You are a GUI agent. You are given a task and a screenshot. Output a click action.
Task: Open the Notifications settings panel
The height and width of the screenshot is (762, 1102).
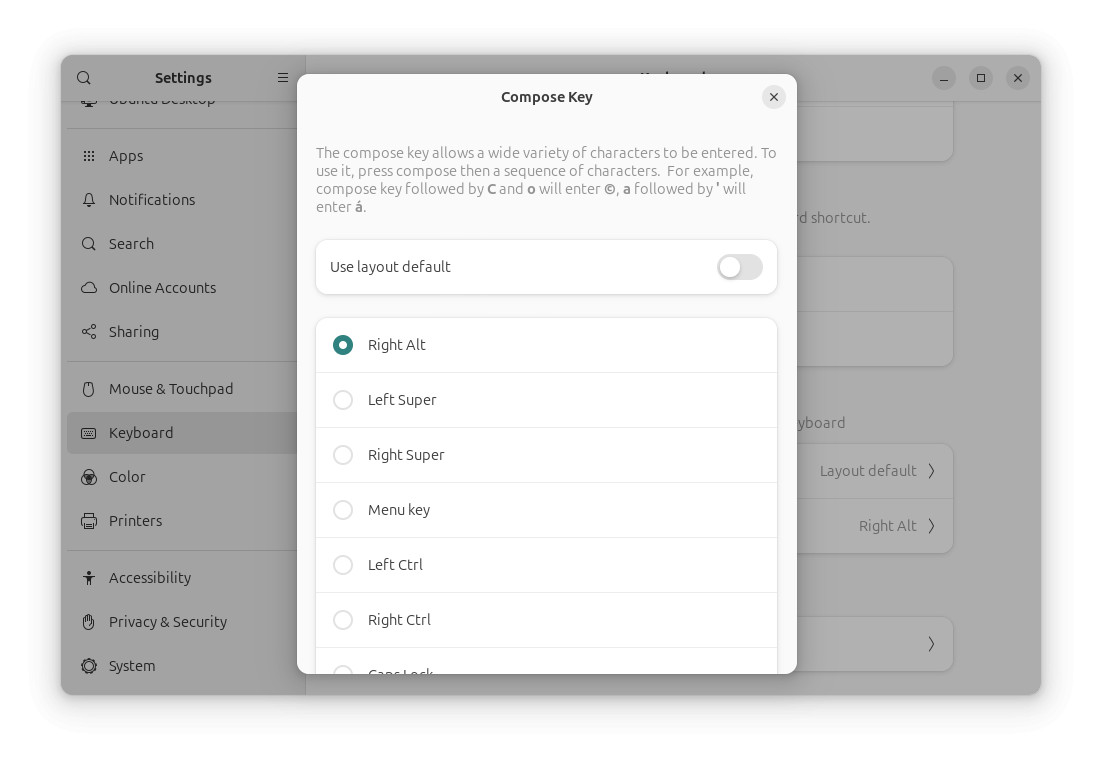[x=182, y=200]
